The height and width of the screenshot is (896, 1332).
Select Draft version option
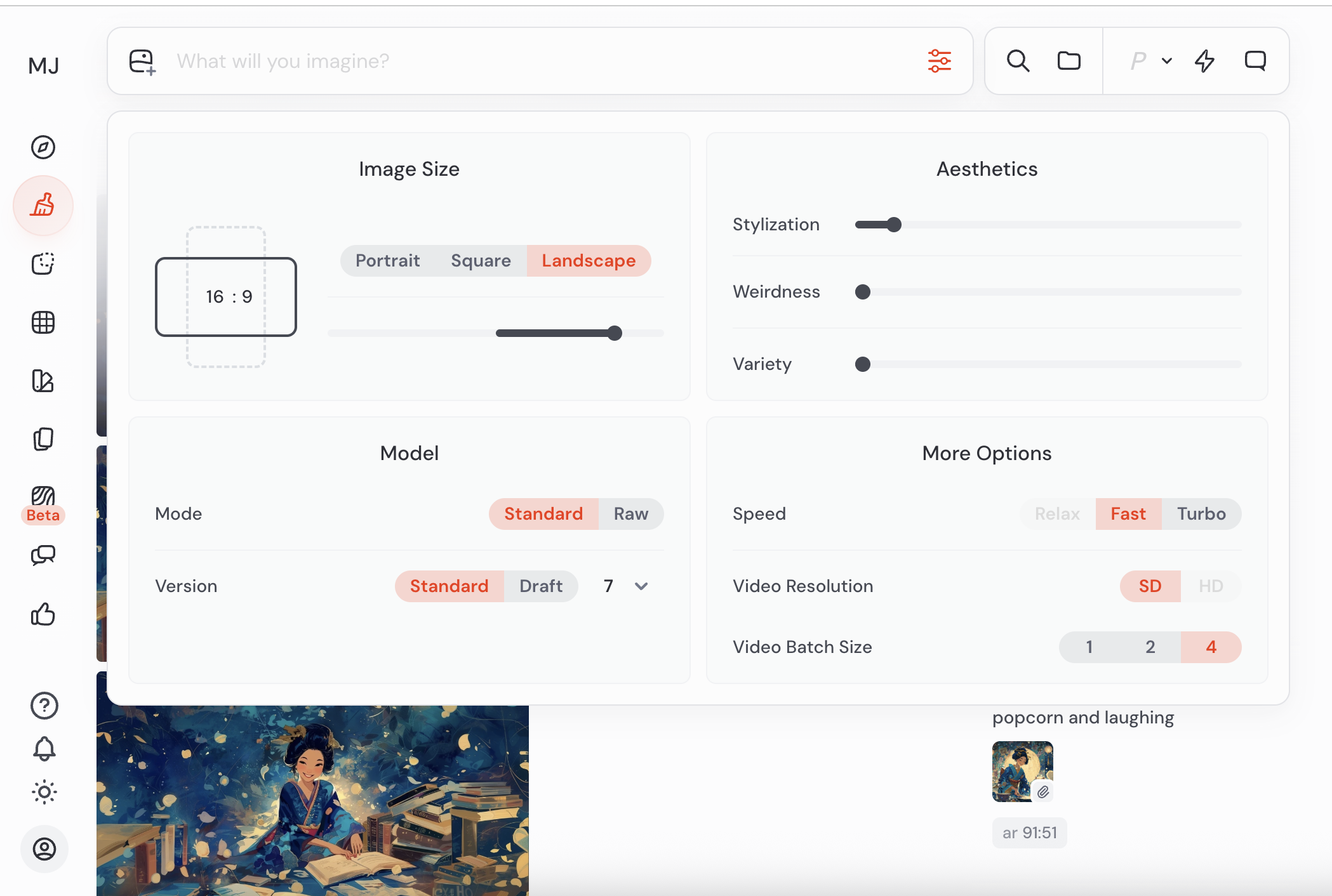[x=540, y=586]
